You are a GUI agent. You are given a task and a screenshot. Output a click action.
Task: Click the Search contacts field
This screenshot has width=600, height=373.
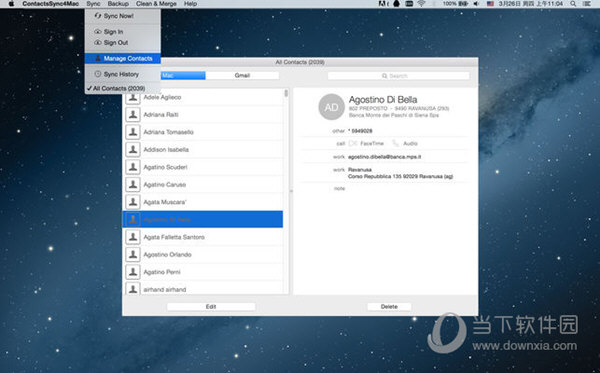pos(398,76)
